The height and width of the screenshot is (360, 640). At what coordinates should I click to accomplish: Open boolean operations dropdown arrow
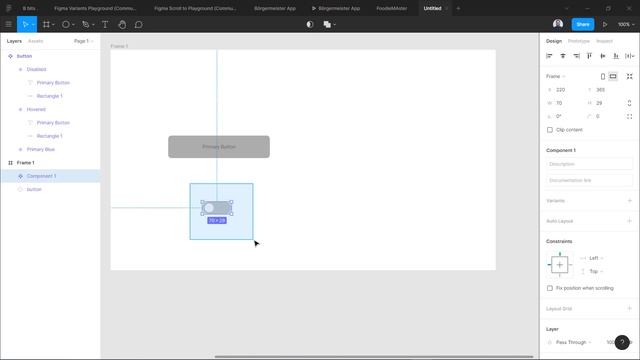point(335,25)
